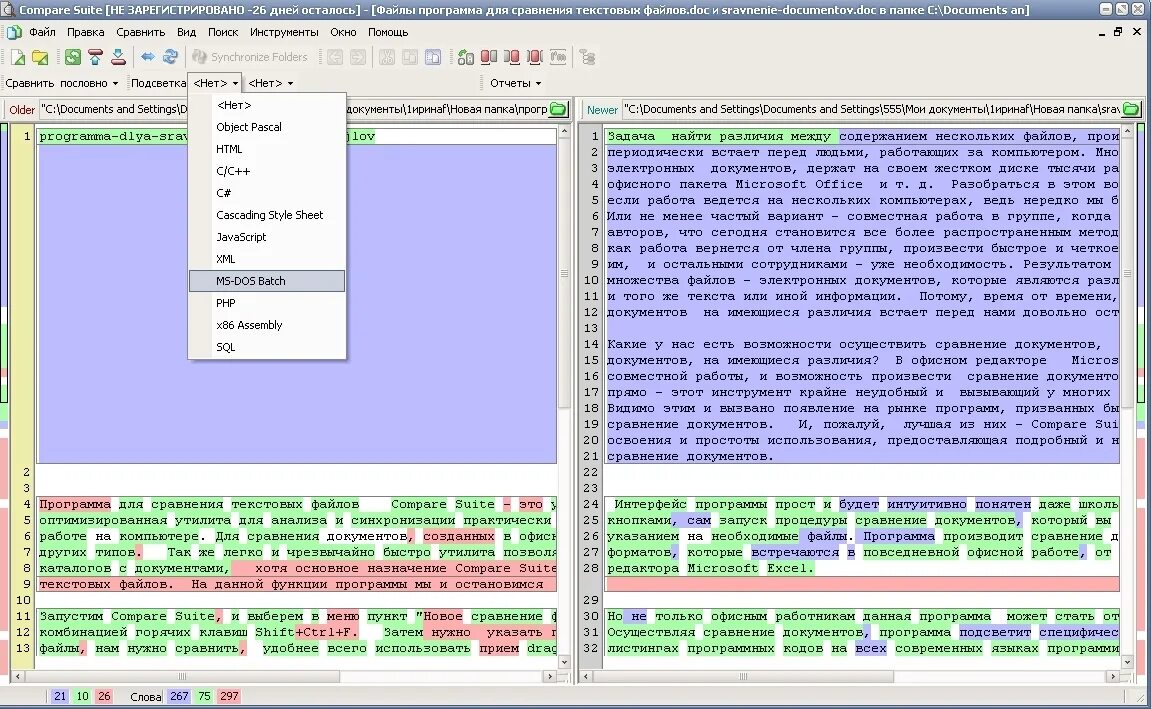Click the Newer pane browse folder icon

click(x=1132, y=109)
